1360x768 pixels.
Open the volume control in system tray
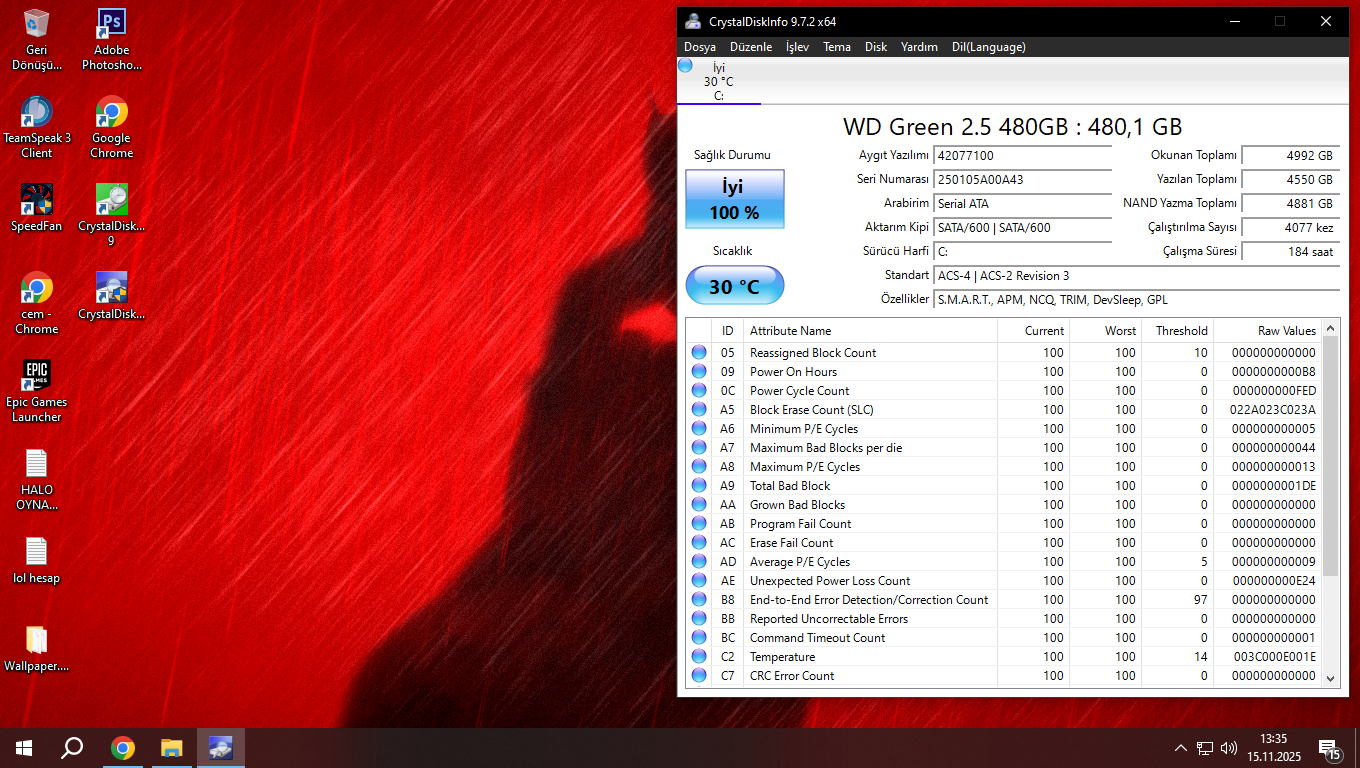(1229, 748)
